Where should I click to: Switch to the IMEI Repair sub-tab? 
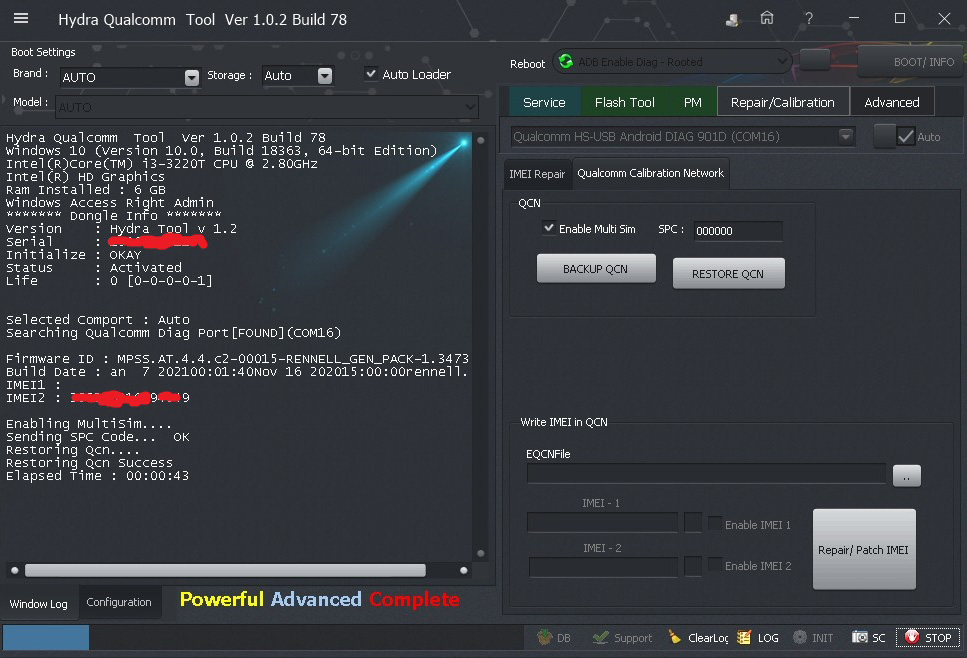click(x=537, y=174)
